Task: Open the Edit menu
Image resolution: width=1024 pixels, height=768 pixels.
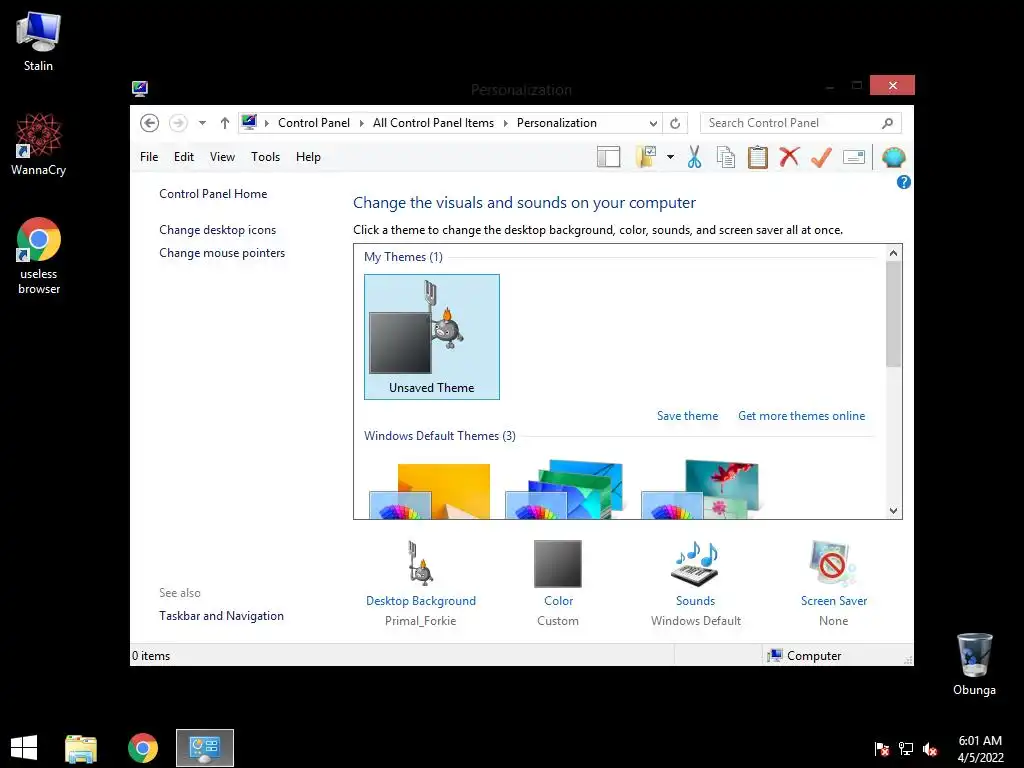Action: 184,157
